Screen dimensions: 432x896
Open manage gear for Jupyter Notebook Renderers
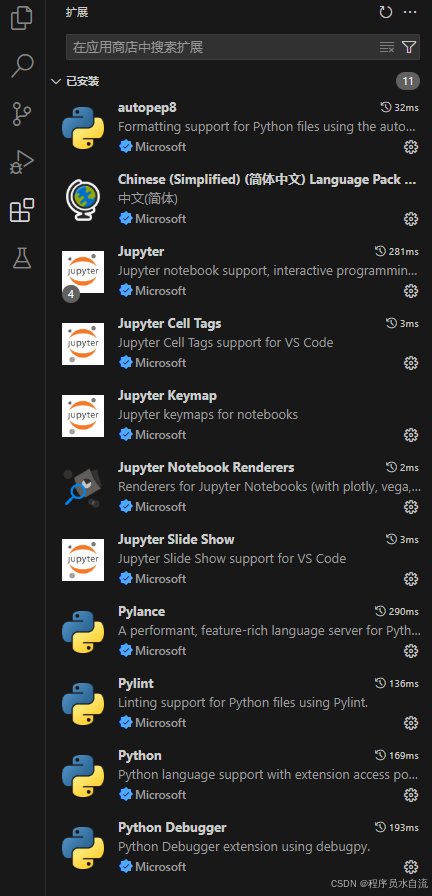(410, 507)
